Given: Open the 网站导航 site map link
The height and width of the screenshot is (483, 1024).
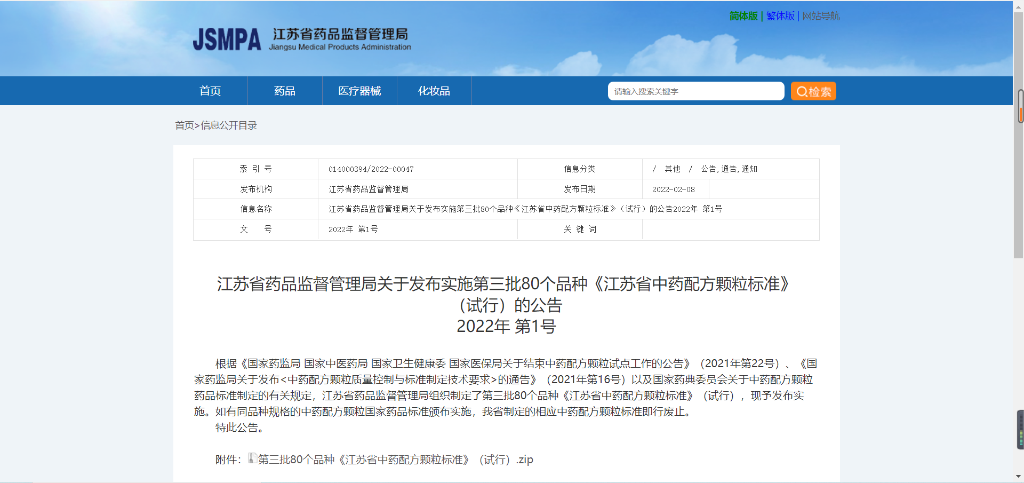Looking at the screenshot, I should click(x=820, y=16).
